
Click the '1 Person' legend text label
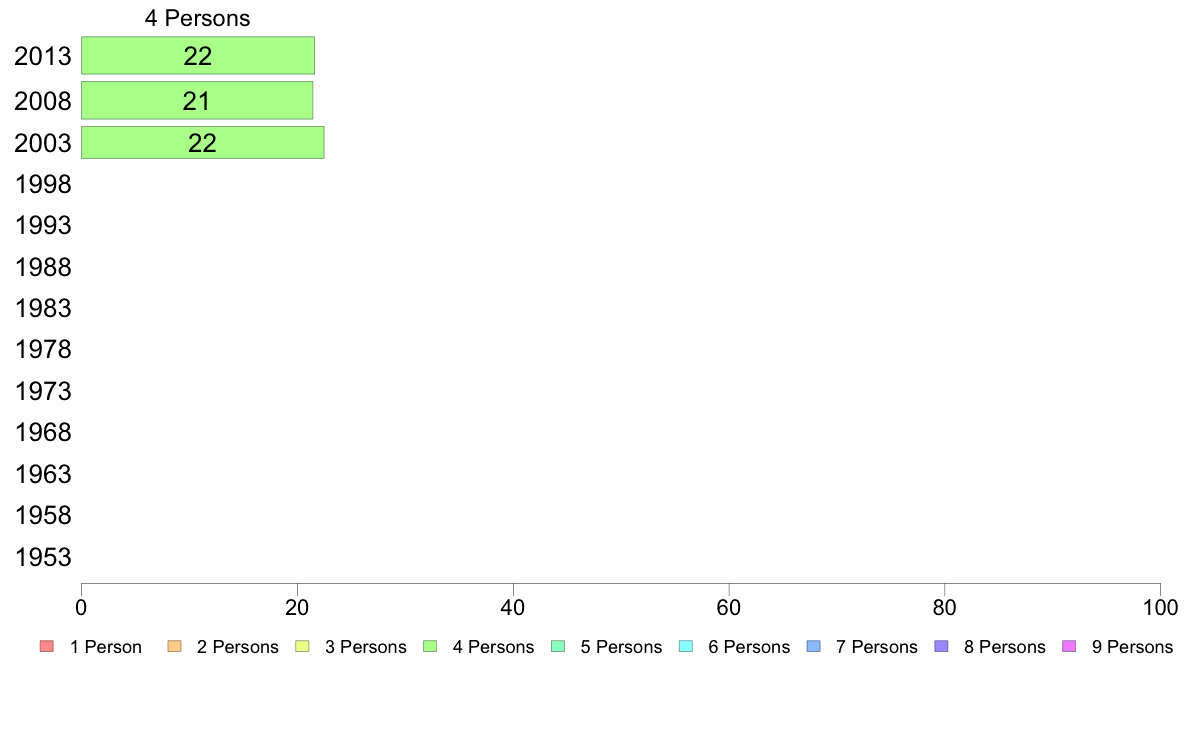(x=106, y=647)
